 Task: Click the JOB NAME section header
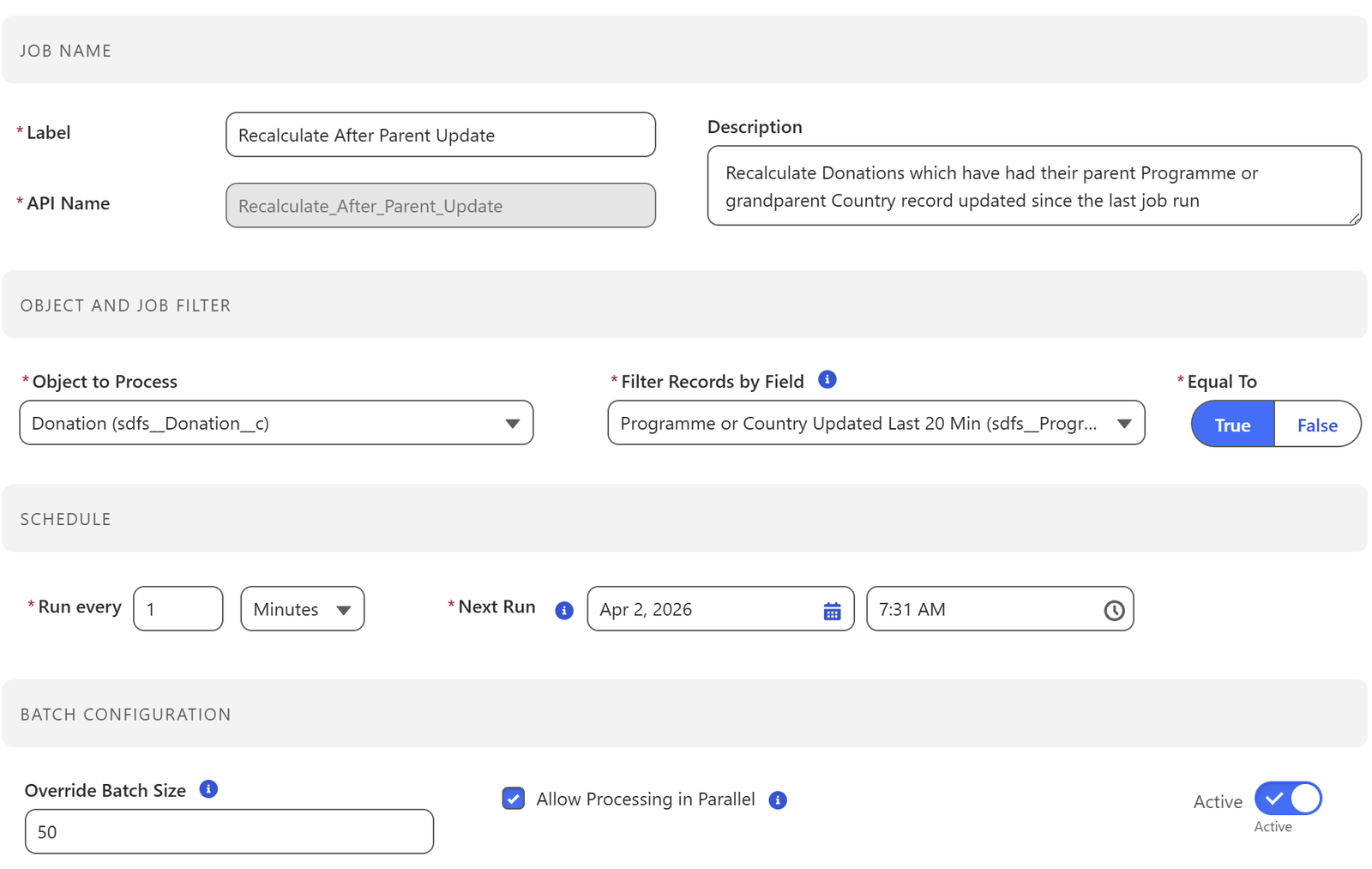click(685, 50)
